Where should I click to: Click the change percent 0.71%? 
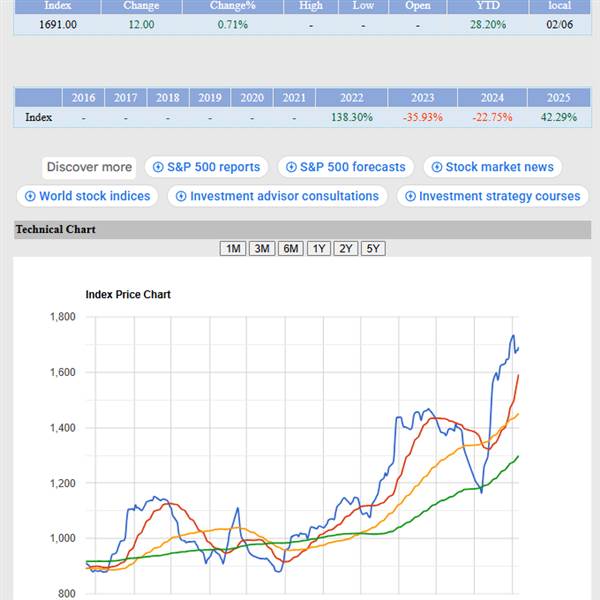[233, 25]
